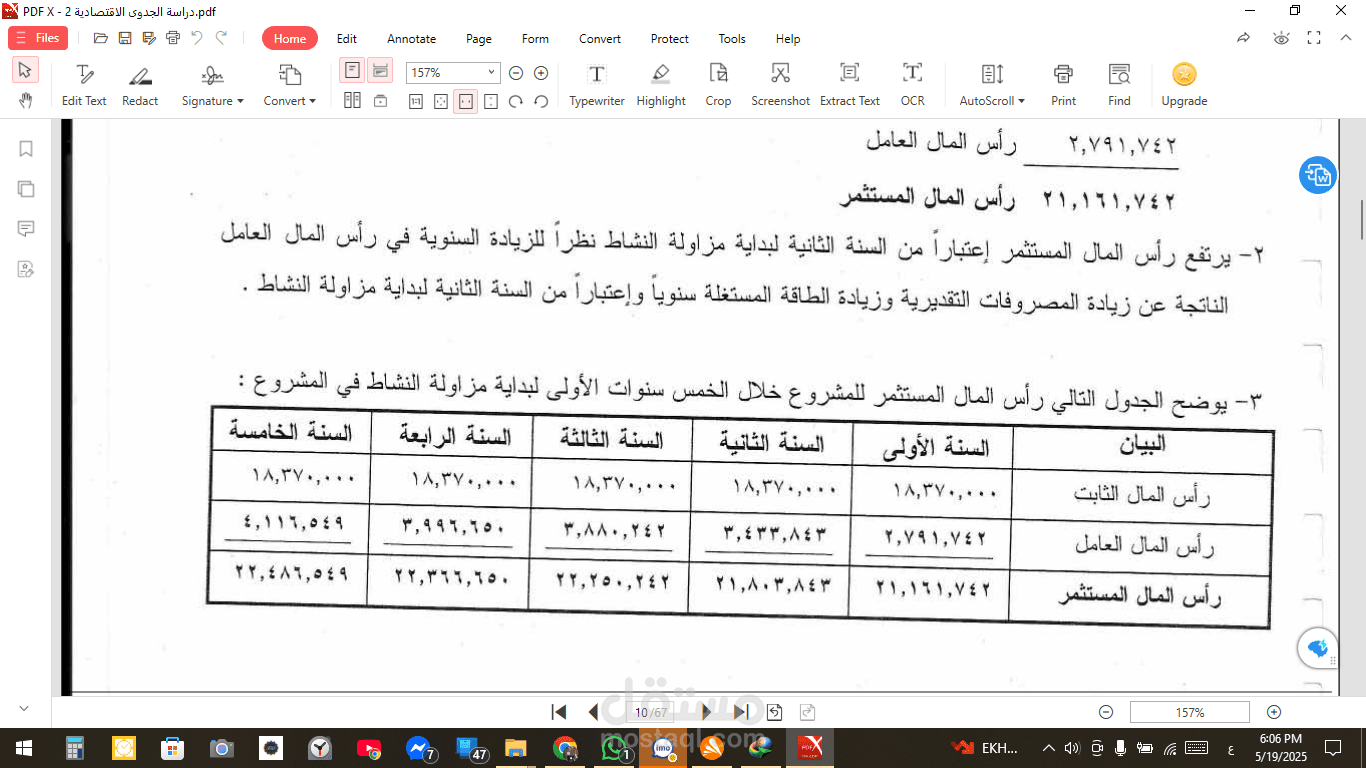The height and width of the screenshot is (768, 1366).
Task: Redo the last undone action
Action: 221,38
